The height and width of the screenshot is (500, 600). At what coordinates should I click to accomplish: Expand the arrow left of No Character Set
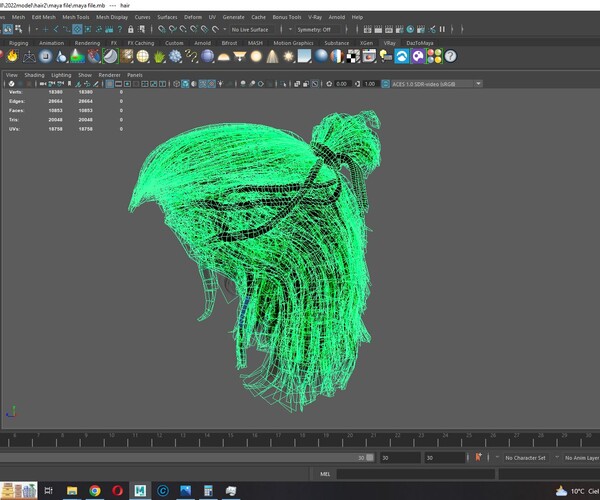497,457
